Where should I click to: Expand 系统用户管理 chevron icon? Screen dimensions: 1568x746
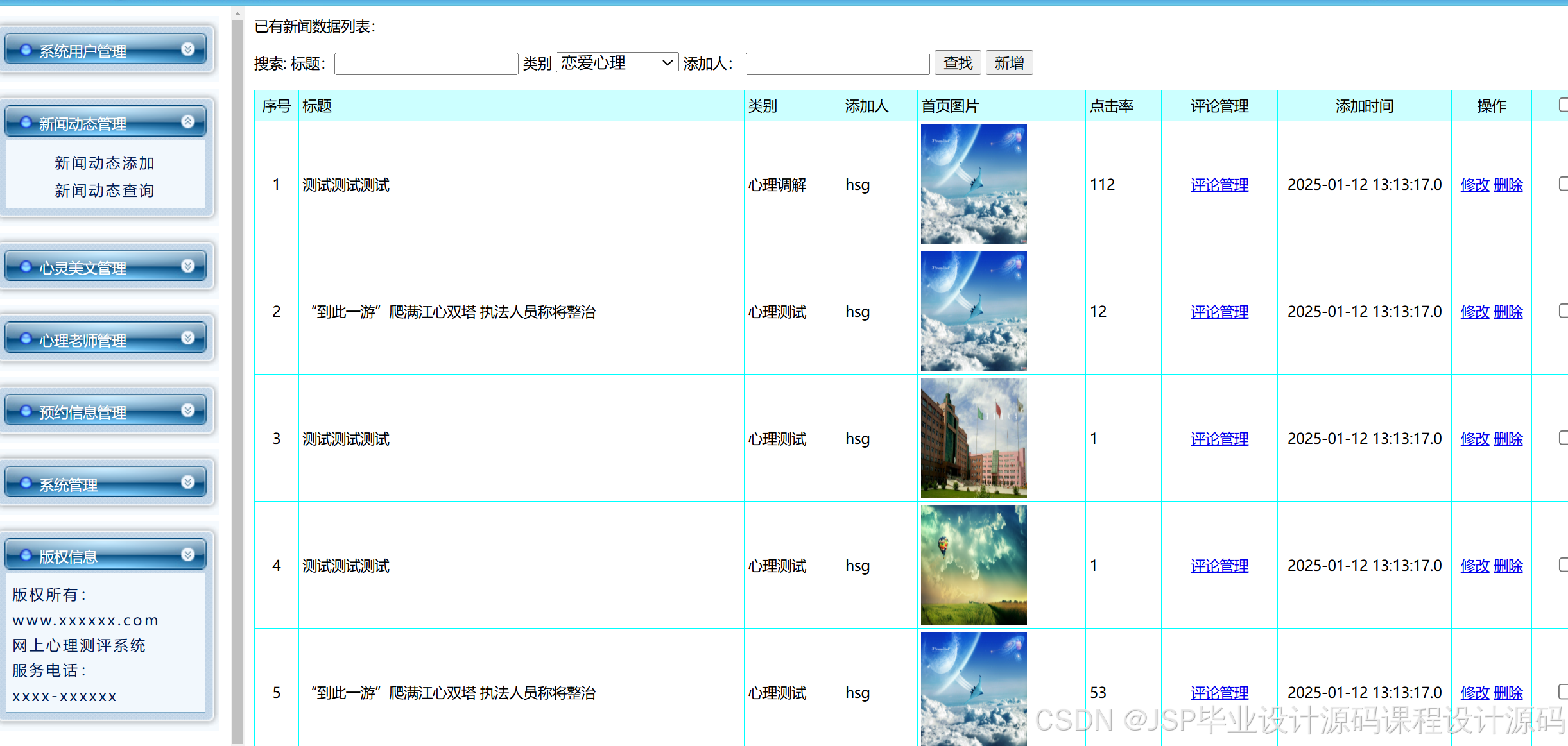coord(188,49)
